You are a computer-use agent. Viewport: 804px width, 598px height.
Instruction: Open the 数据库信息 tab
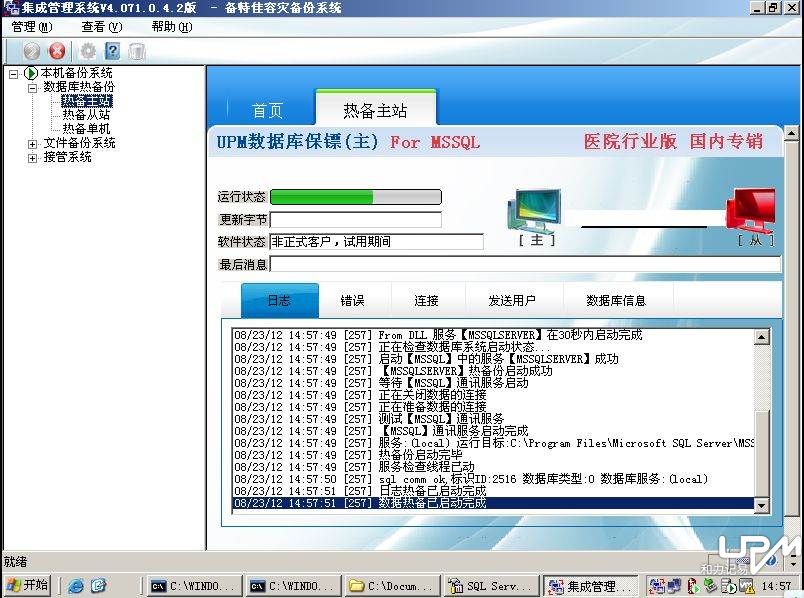tap(616, 301)
